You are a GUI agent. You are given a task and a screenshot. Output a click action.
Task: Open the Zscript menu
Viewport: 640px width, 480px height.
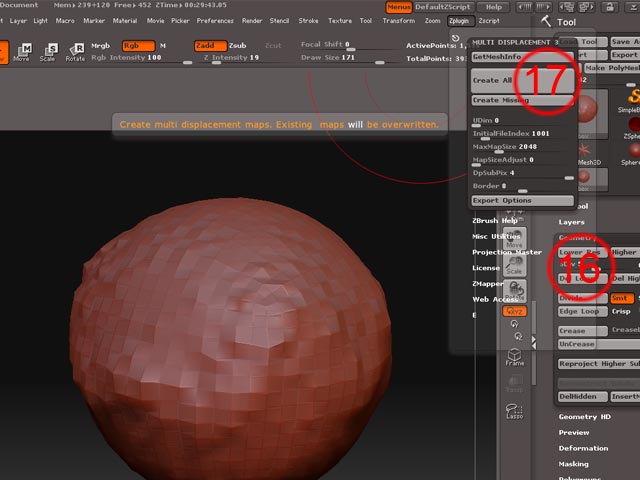click(489, 21)
